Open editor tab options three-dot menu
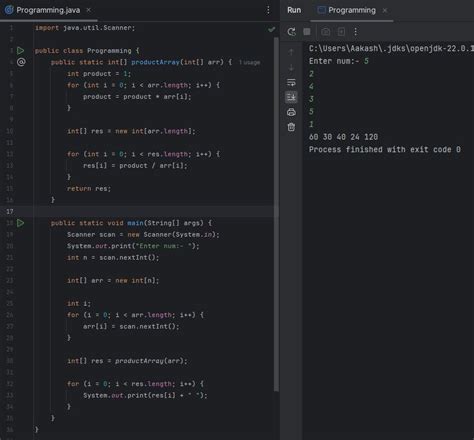Screen dimensions: 474x440 pos(268,10)
